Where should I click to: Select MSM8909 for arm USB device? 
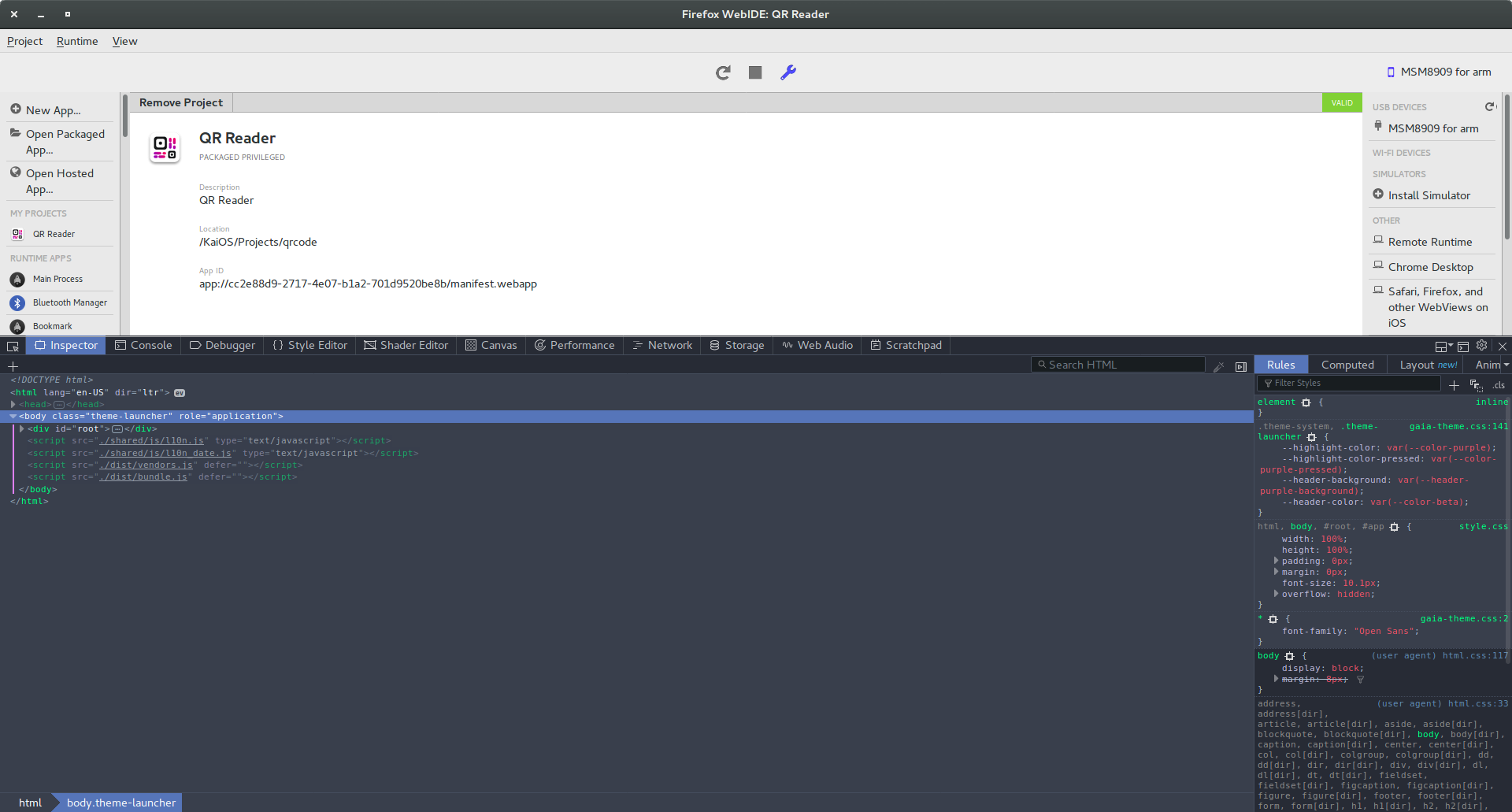point(1432,128)
